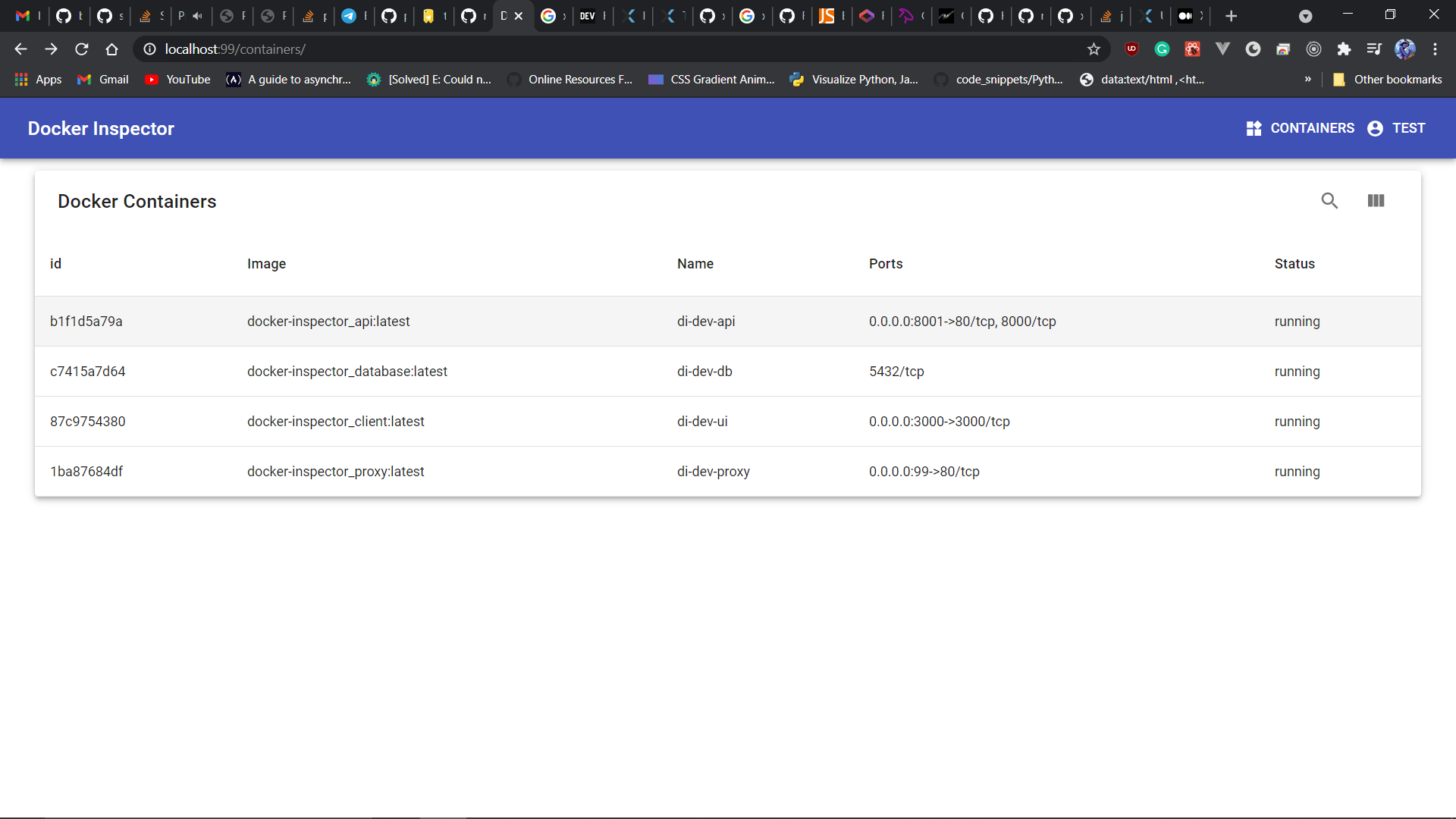Click the di-dev-proxy container row
This screenshot has height=819, width=1456.
(x=728, y=471)
